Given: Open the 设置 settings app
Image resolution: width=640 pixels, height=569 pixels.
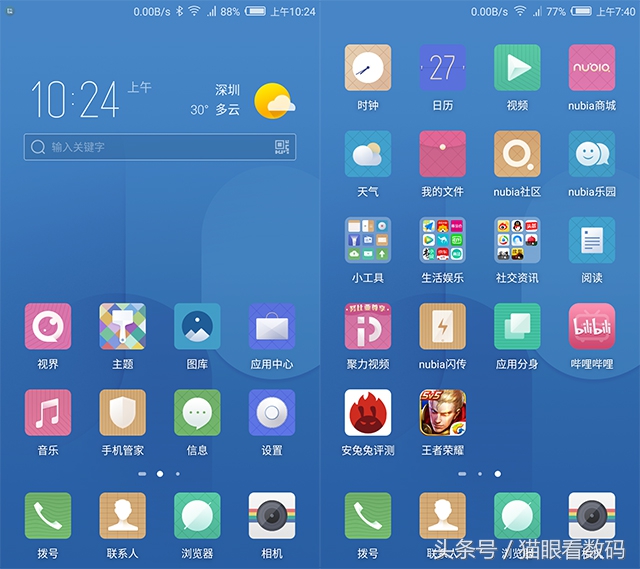Looking at the screenshot, I should pos(272,413).
